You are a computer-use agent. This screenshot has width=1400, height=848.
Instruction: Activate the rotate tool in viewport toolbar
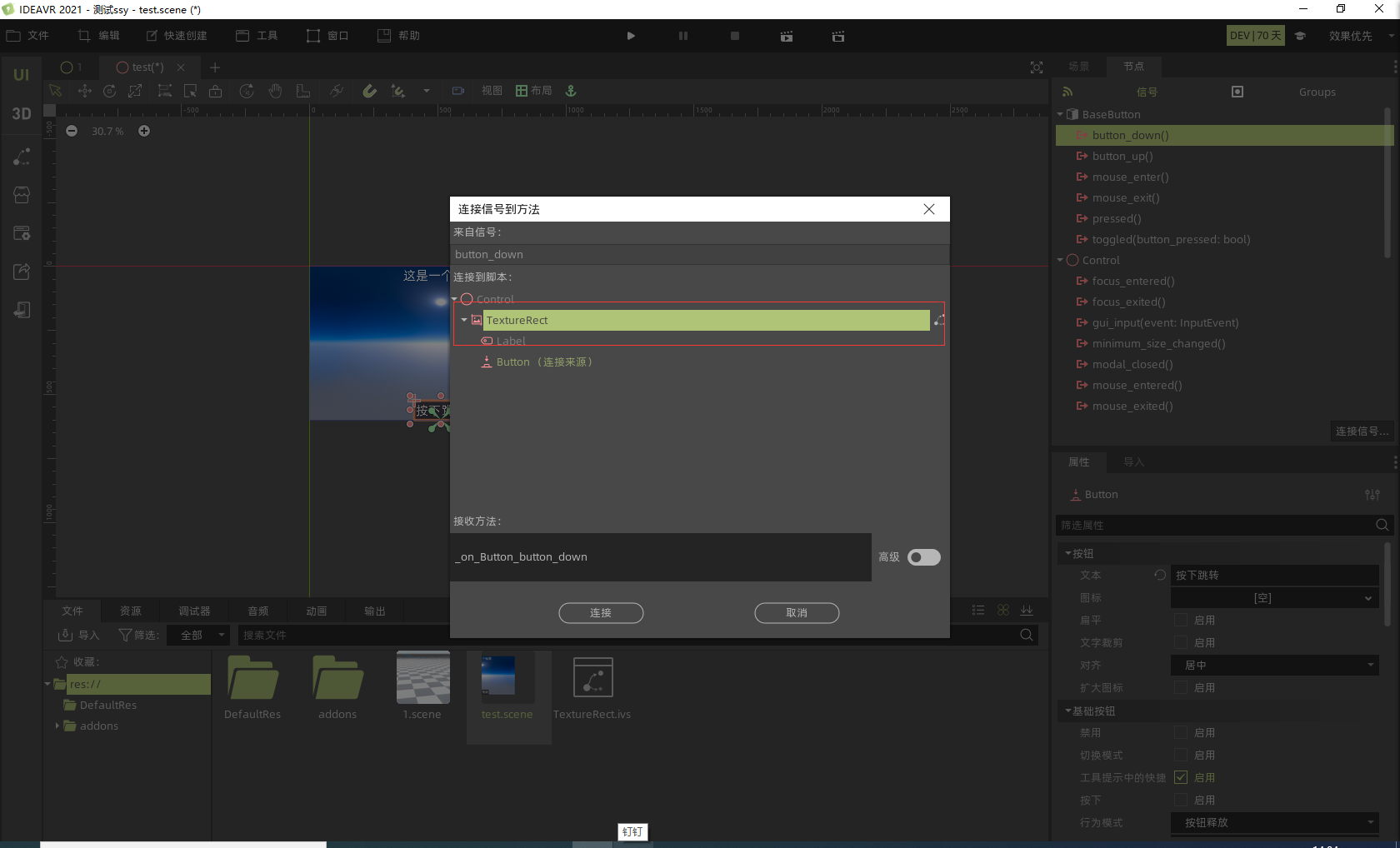tap(109, 91)
